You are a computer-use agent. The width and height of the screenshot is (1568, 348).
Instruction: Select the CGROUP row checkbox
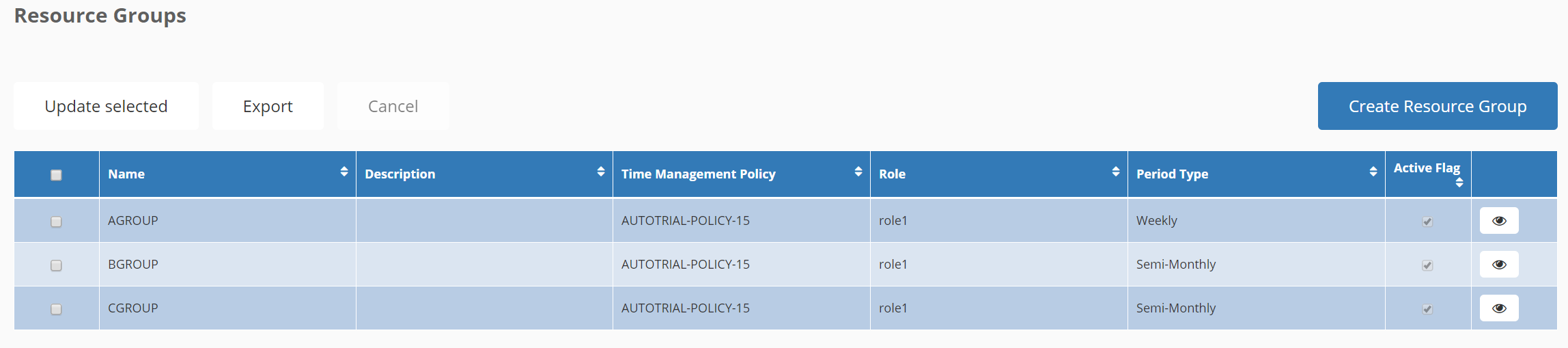point(57,309)
